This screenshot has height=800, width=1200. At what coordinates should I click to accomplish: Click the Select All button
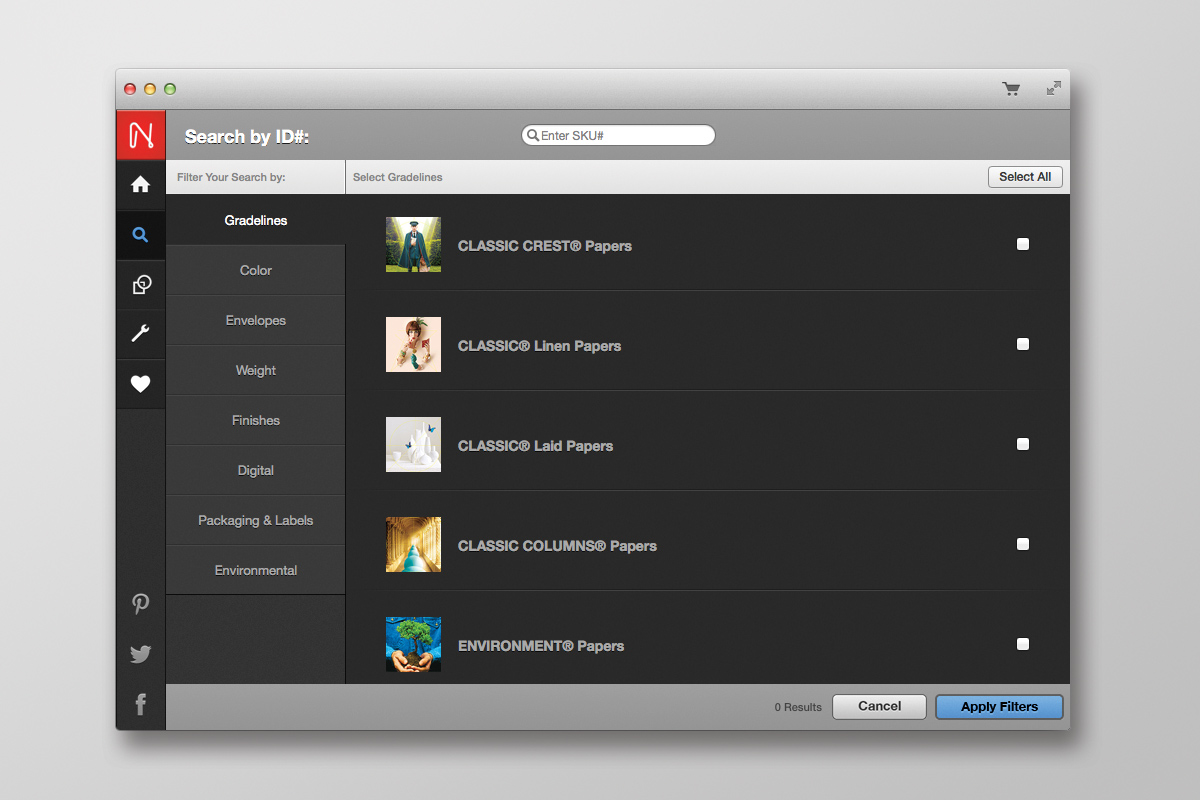pos(1024,177)
